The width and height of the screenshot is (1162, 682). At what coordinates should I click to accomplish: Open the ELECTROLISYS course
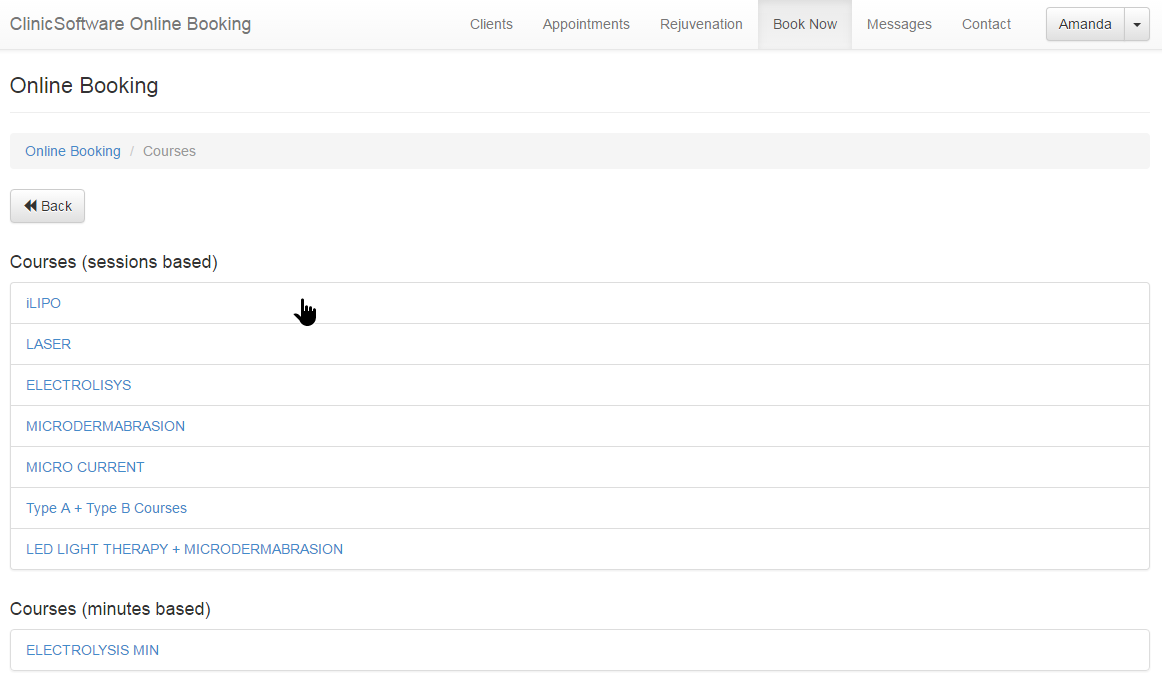click(78, 385)
